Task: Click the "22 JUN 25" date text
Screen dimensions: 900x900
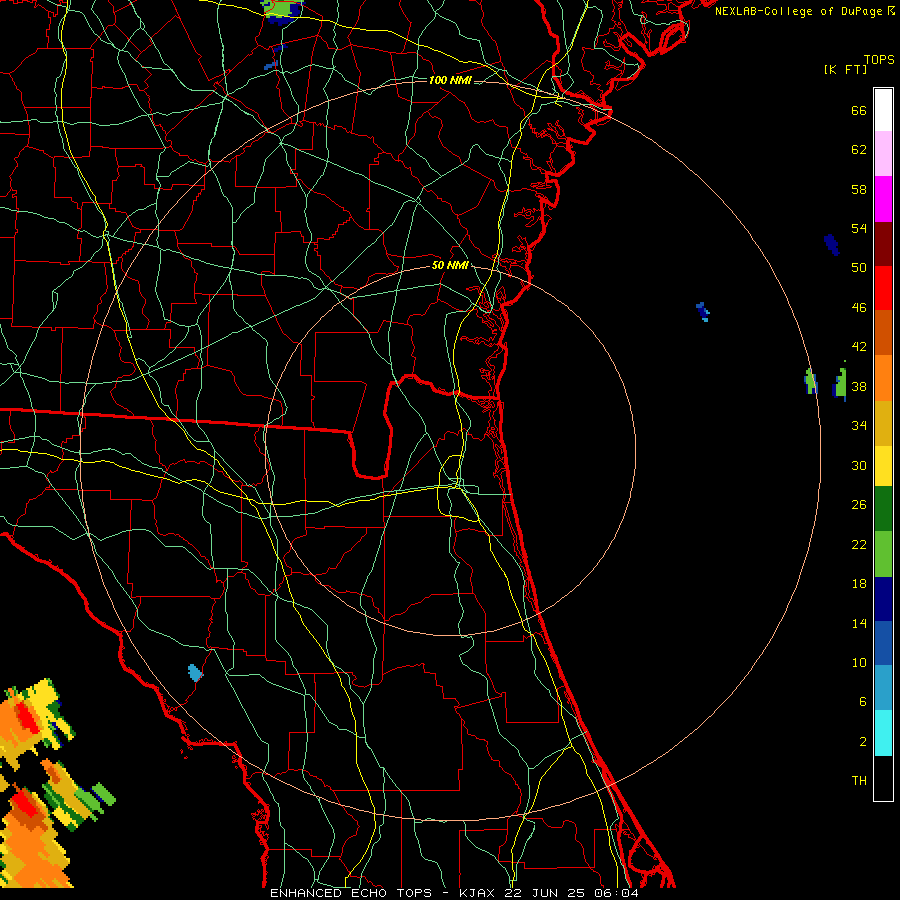Action: click(x=546, y=893)
